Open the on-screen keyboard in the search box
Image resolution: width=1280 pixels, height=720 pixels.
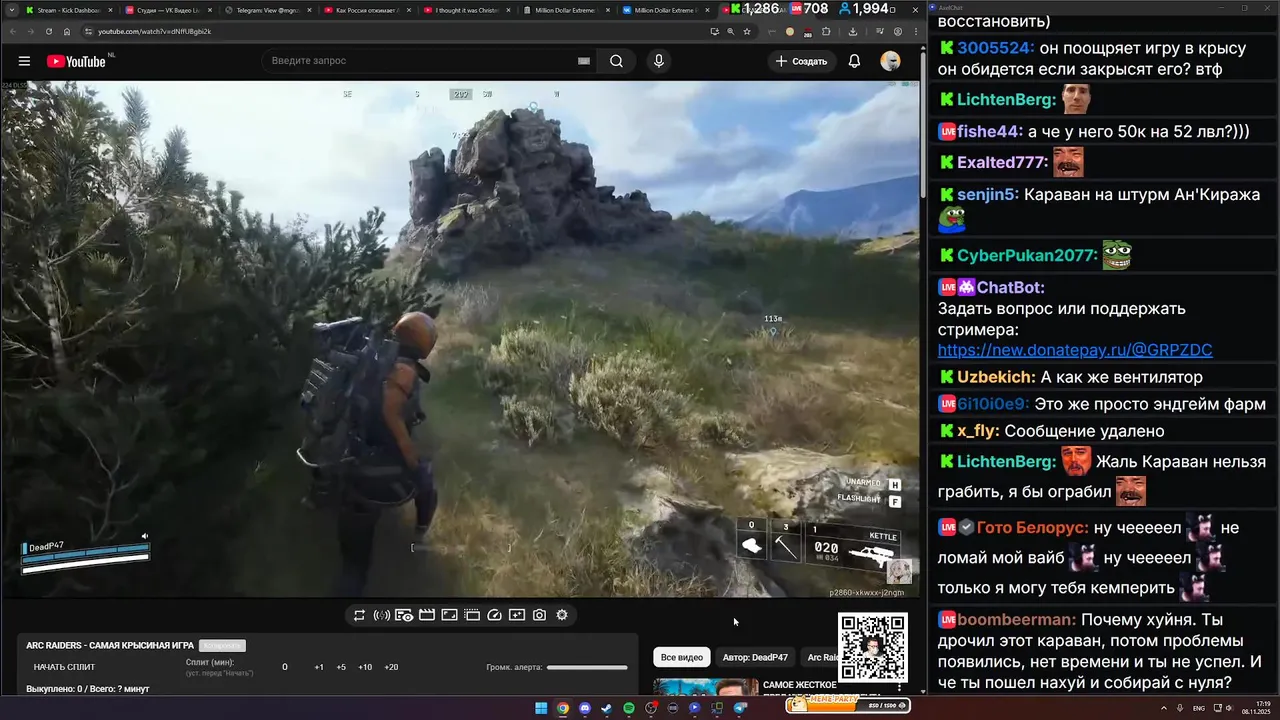584,61
